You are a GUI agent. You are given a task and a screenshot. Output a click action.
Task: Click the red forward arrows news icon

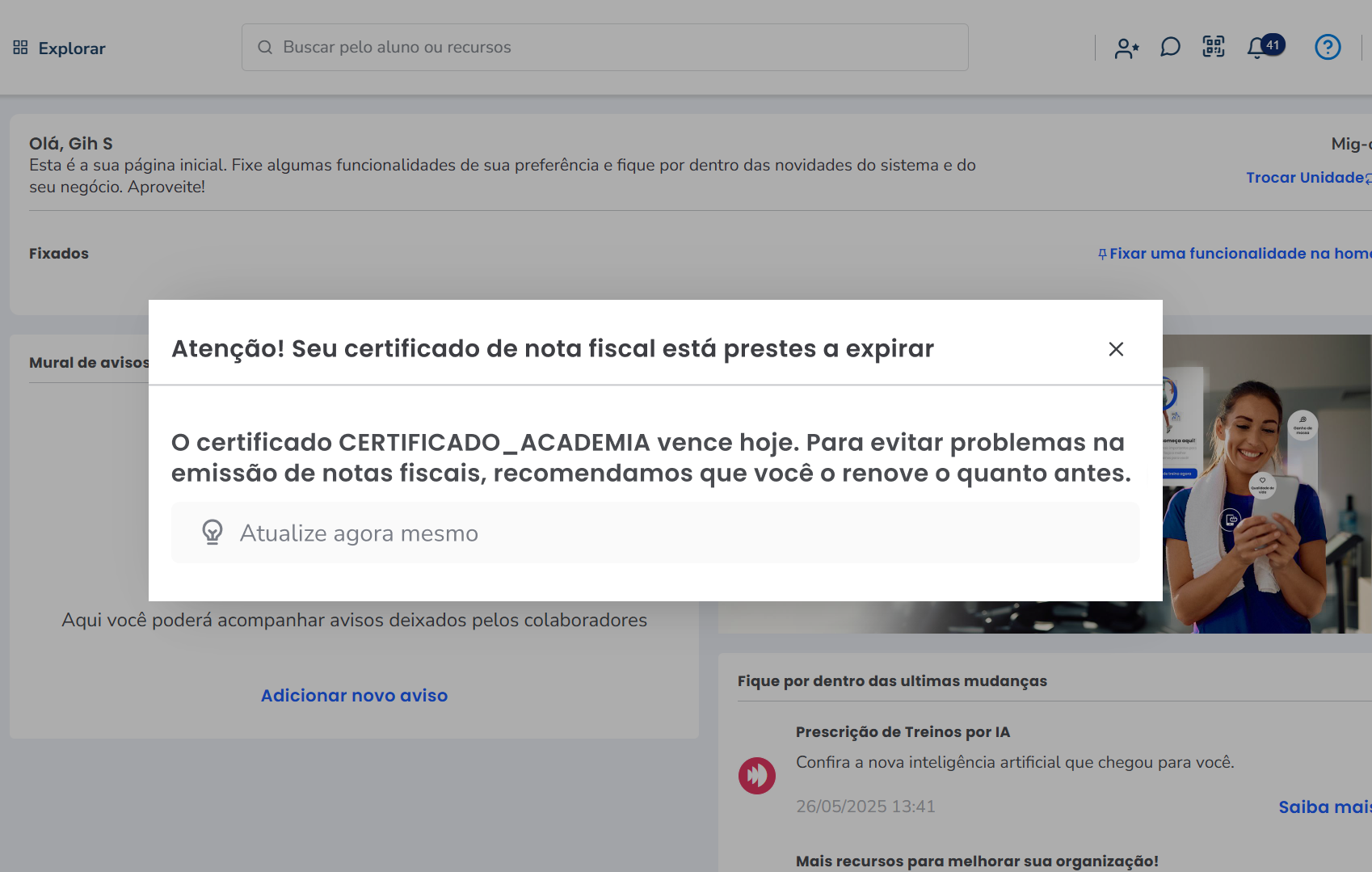[756, 776]
